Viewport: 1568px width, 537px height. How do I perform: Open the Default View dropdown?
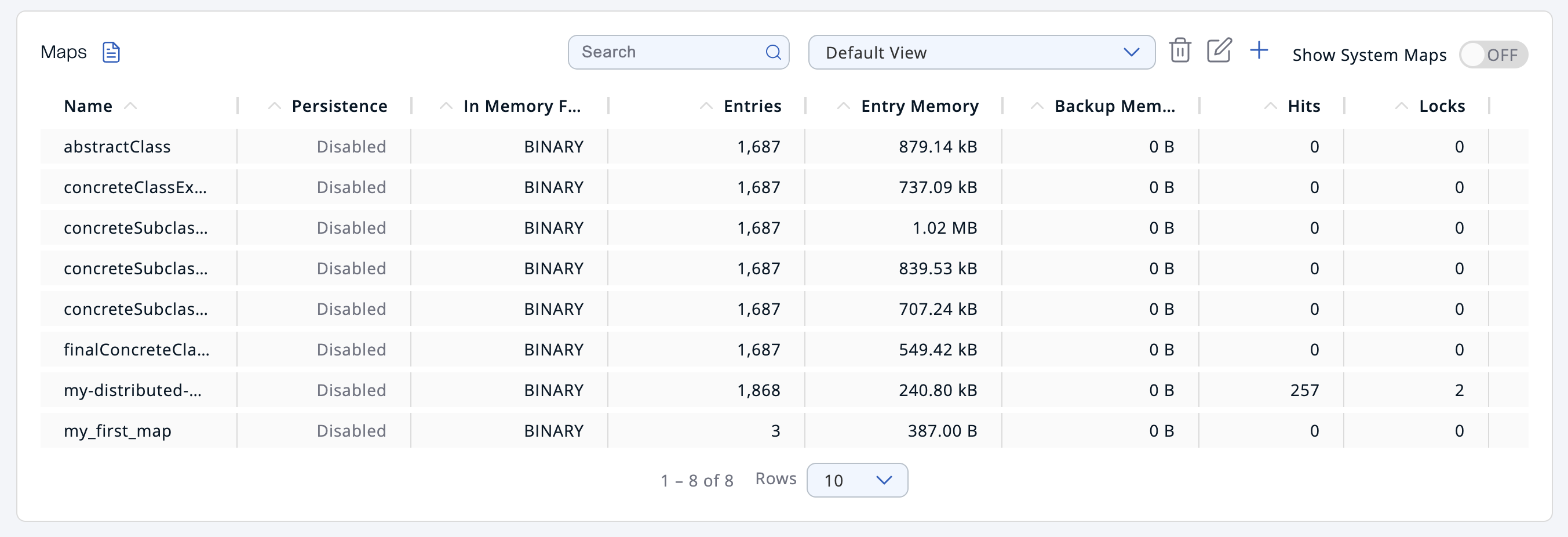980,52
